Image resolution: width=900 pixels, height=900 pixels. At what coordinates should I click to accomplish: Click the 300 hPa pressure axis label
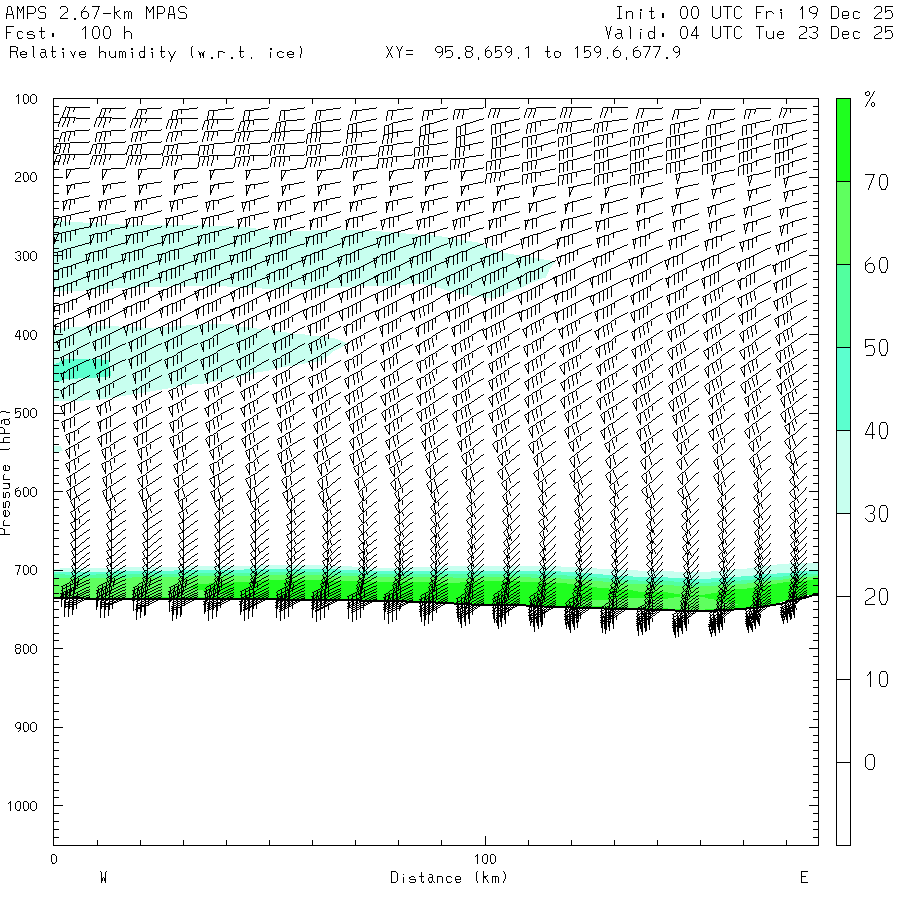point(26,256)
